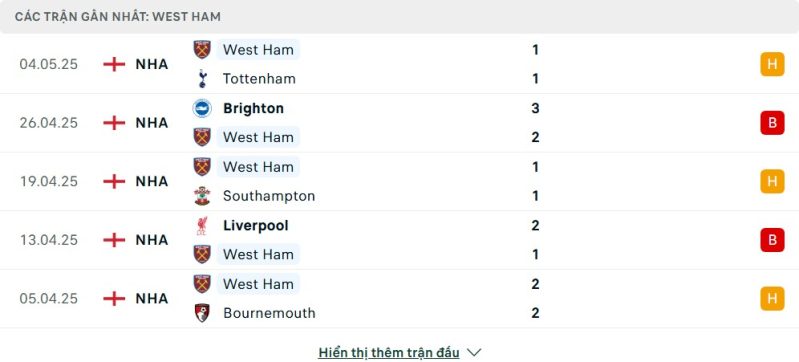Select the Southampton team name
Image resolution: width=799 pixels, height=362 pixels.
(269, 196)
